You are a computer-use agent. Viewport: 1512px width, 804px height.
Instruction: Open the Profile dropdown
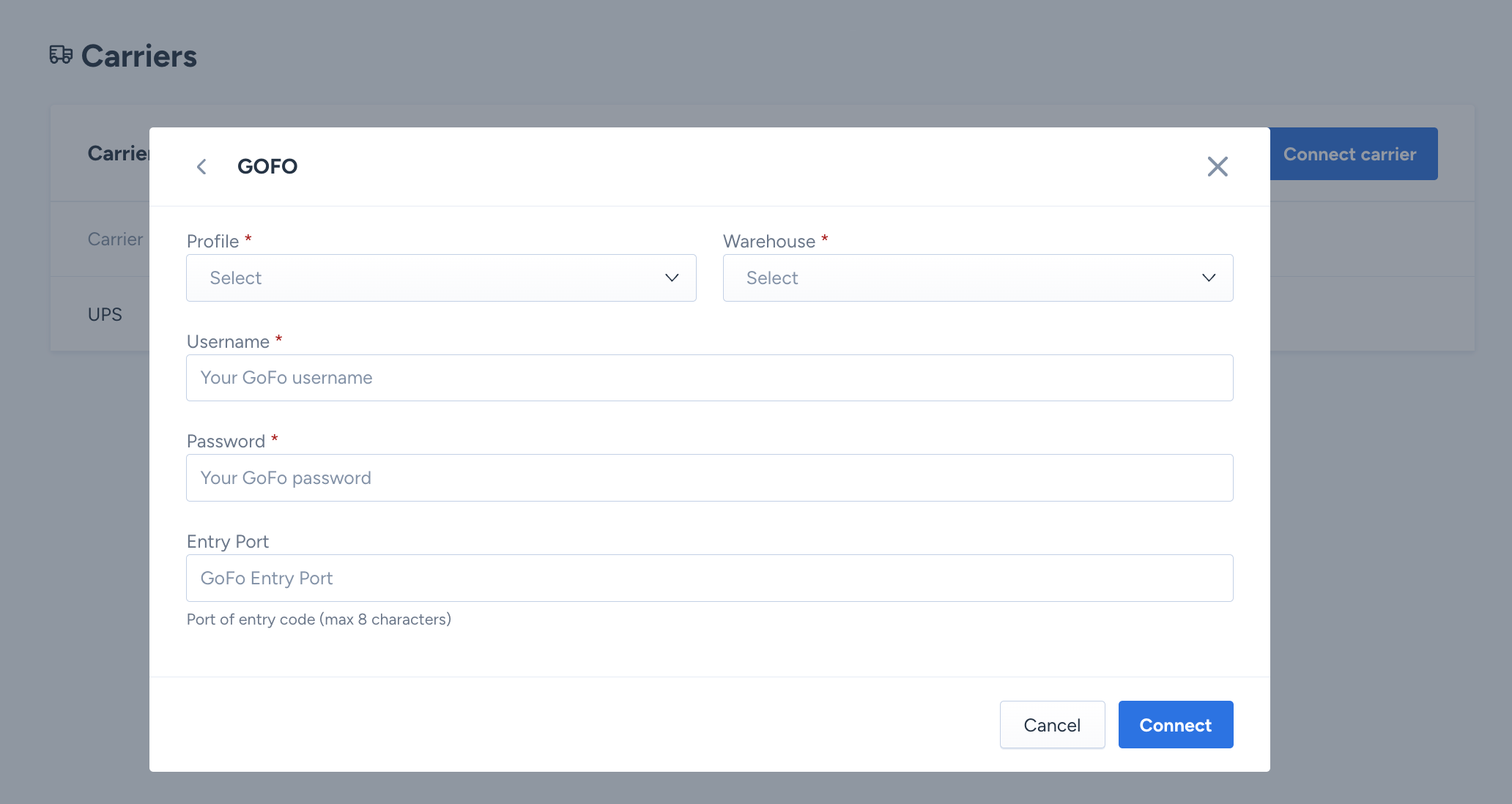pyautogui.click(x=441, y=278)
